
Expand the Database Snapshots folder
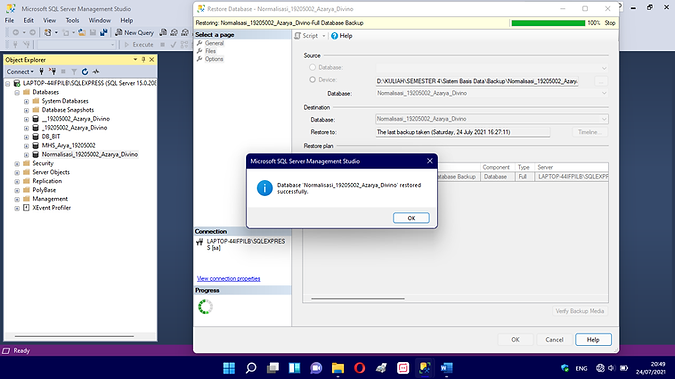click(x=26, y=110)
